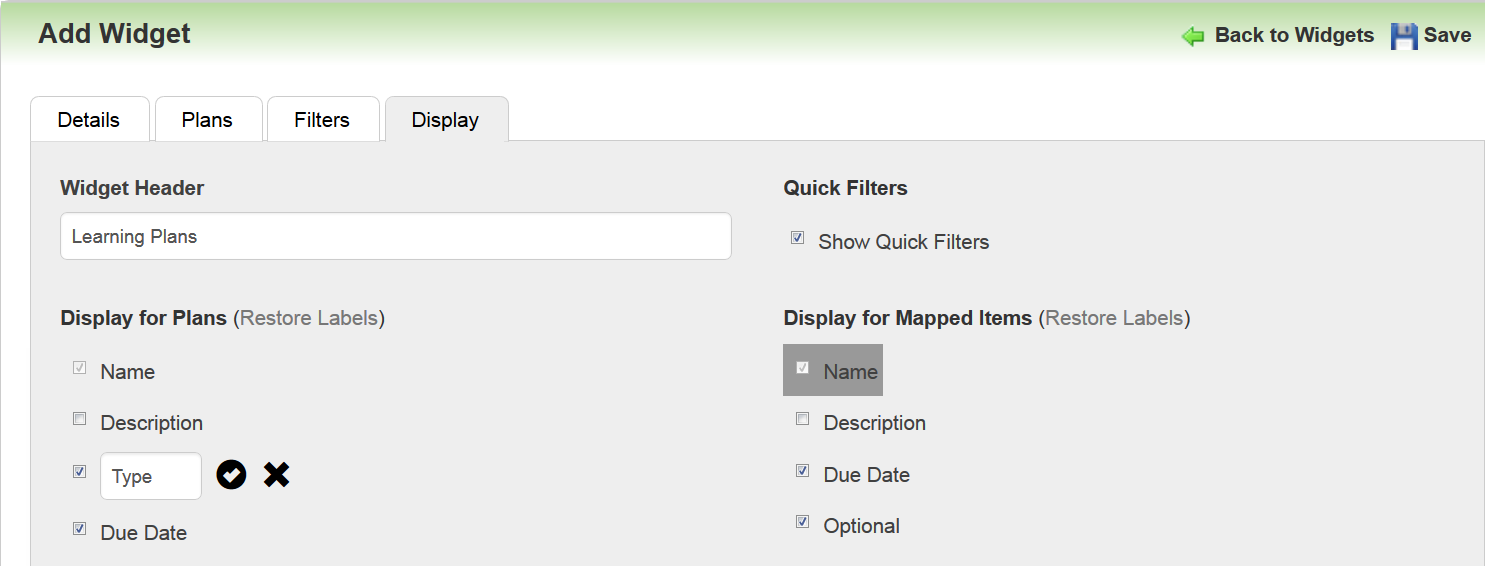Click the green Back to Widgets arrow icon

pyautogui.click(x=1193, y=37)
